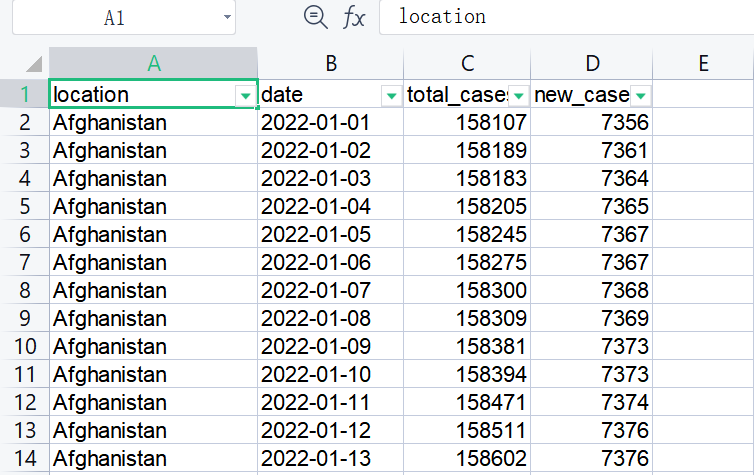754x475 pixels.
Task: Click the formula bar showing location
Action: 560,16
